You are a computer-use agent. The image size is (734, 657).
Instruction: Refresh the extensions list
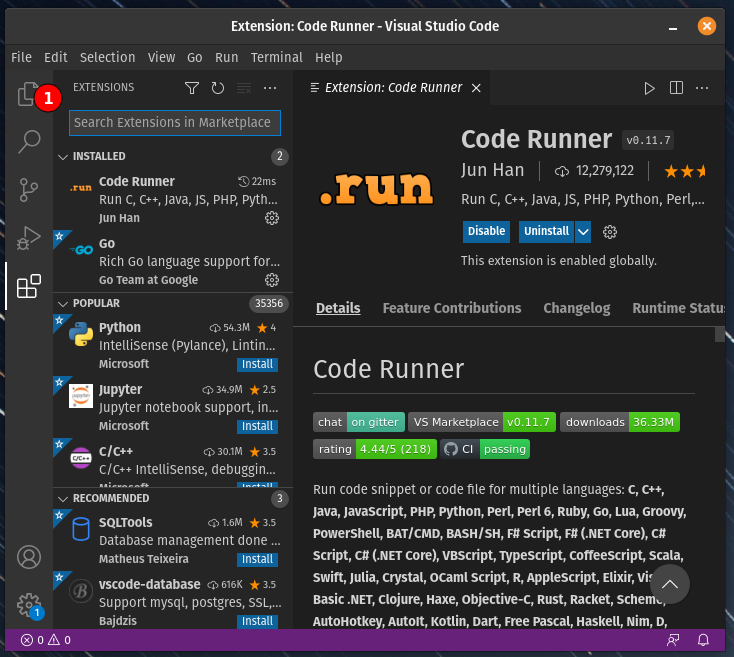tap(218, 88)
